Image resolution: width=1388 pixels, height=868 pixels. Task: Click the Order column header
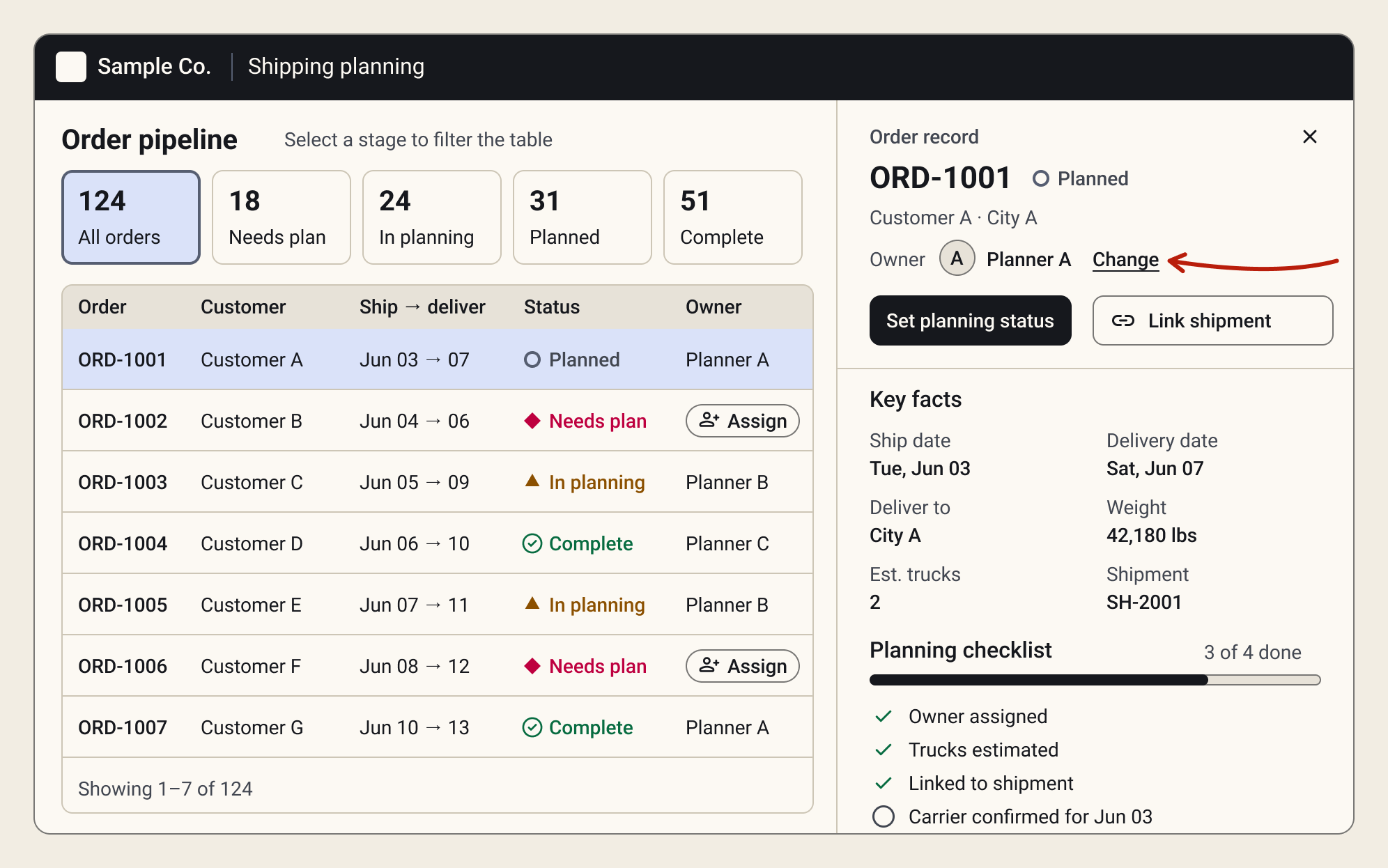[102, 307]
